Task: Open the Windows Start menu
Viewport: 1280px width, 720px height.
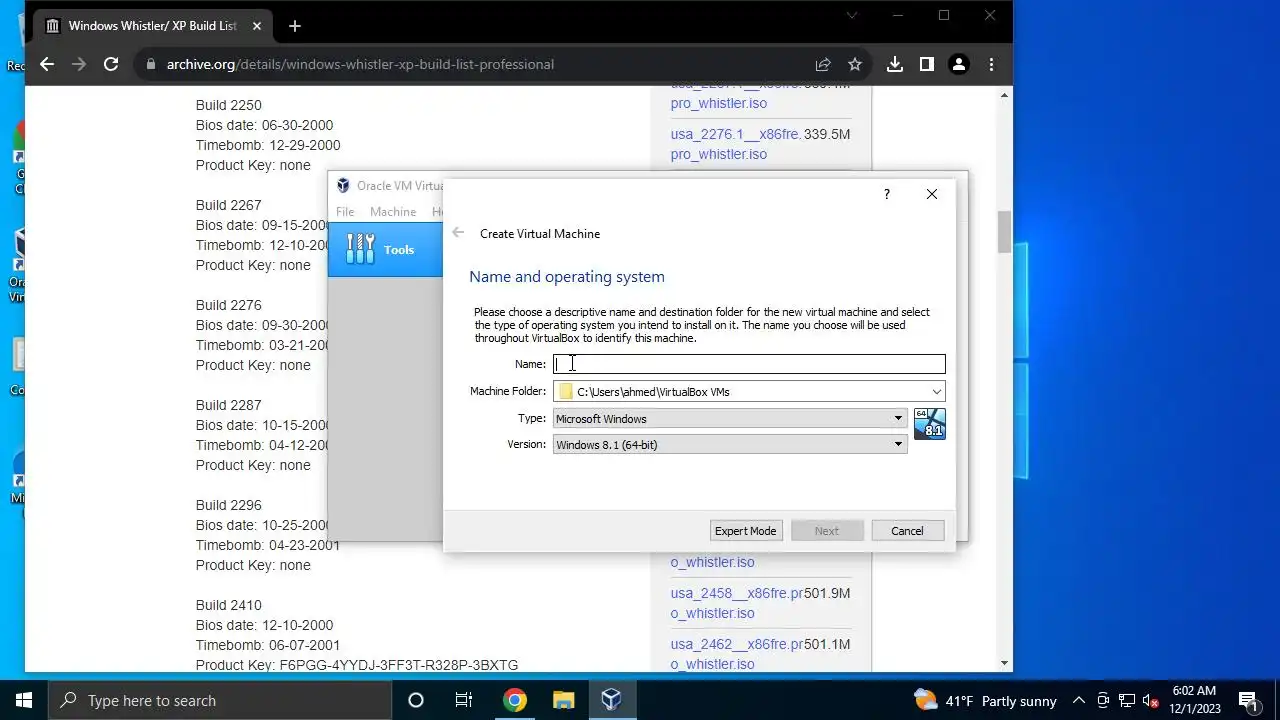Action: click(x=24, y=700)
